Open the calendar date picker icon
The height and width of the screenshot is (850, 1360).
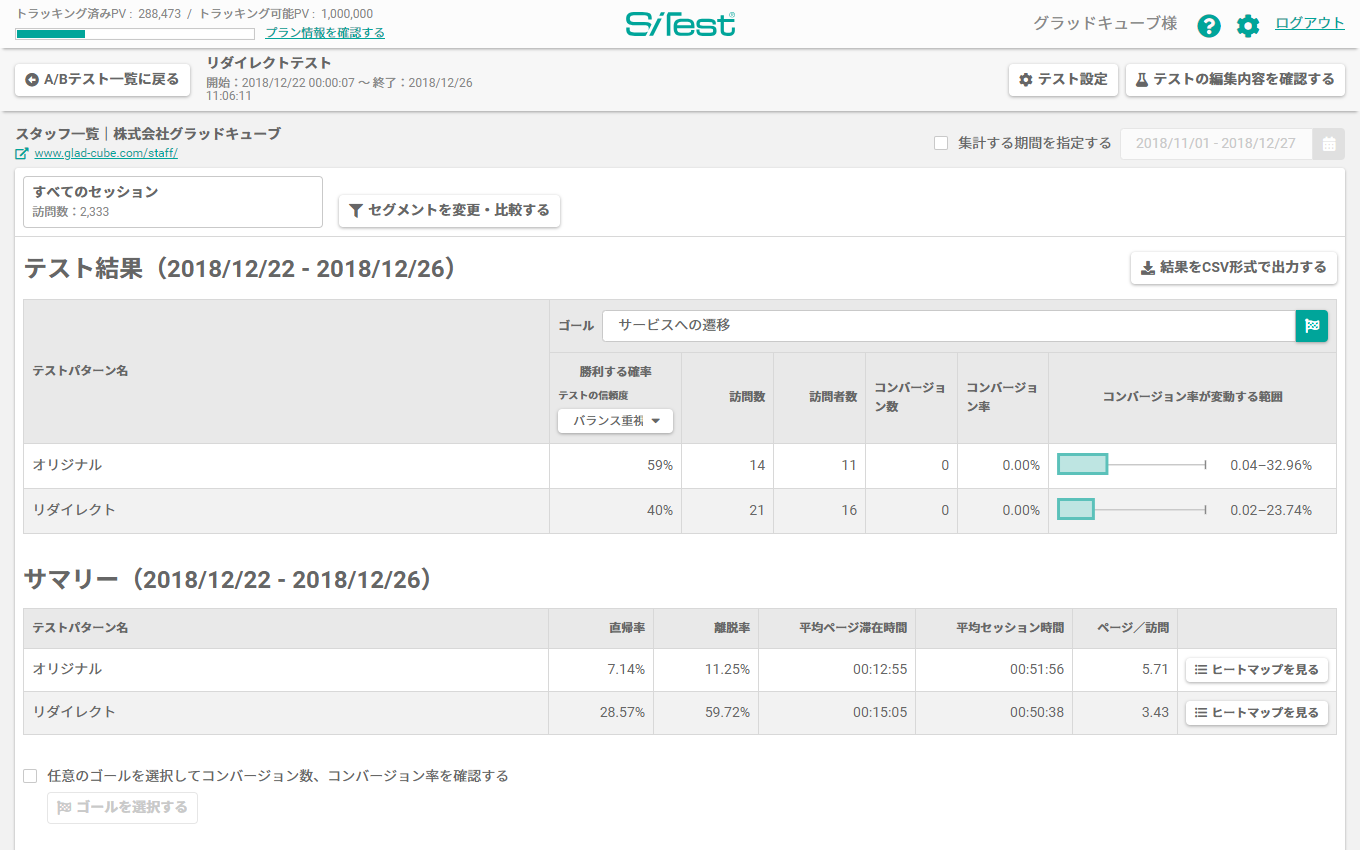(x=1328, y=144)
